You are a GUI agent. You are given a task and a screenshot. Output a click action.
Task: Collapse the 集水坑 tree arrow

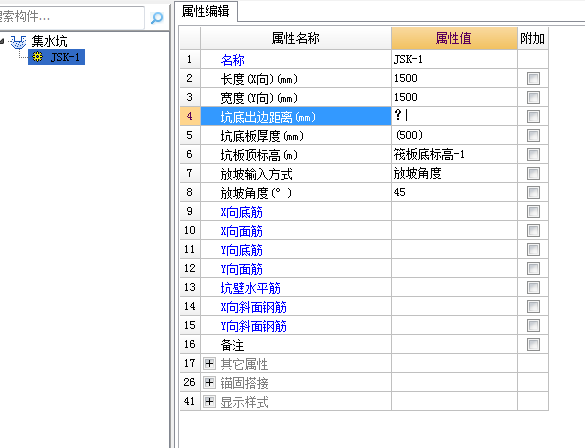(x=2, y=41)
